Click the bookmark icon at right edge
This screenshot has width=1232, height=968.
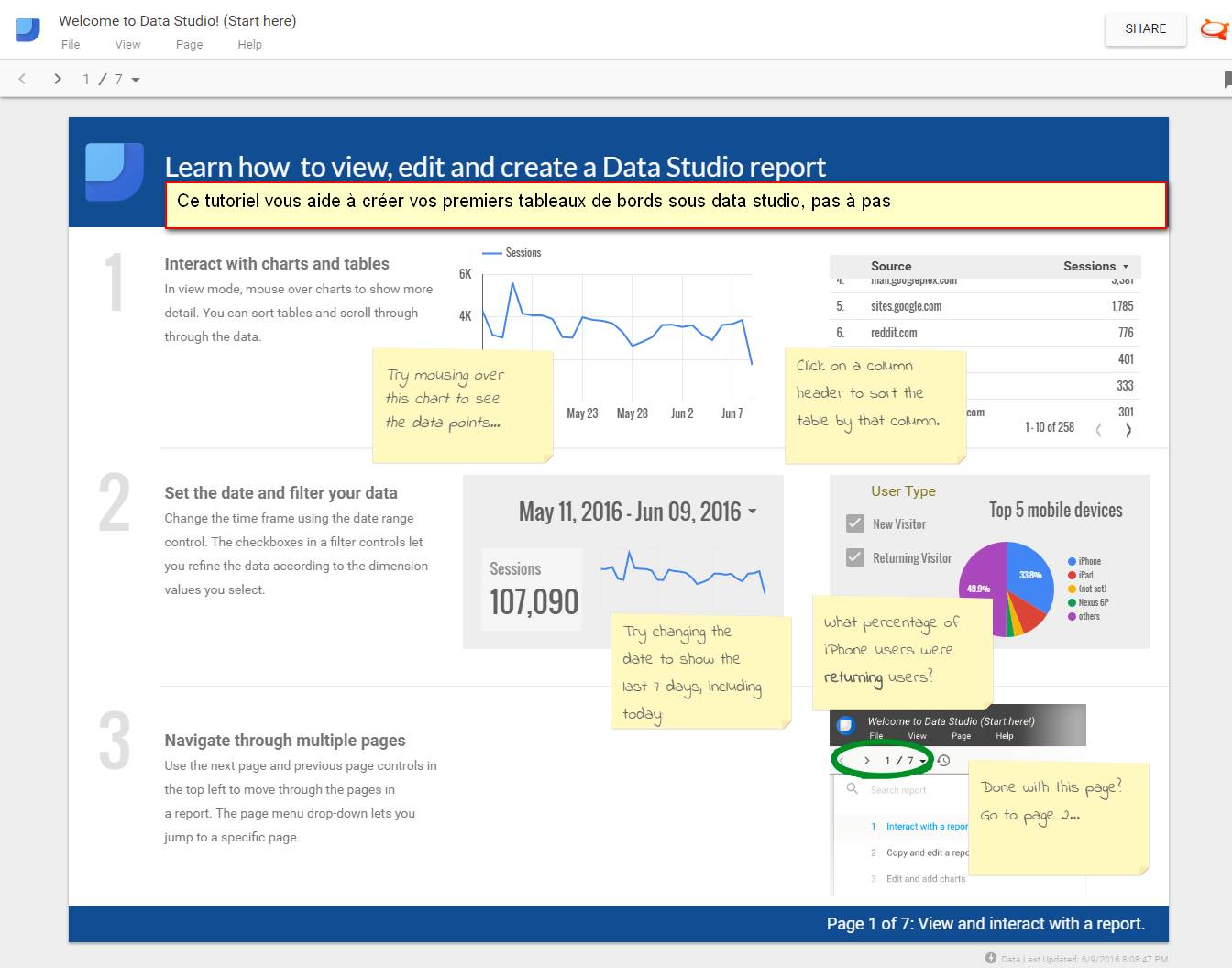click(1226, 80)
